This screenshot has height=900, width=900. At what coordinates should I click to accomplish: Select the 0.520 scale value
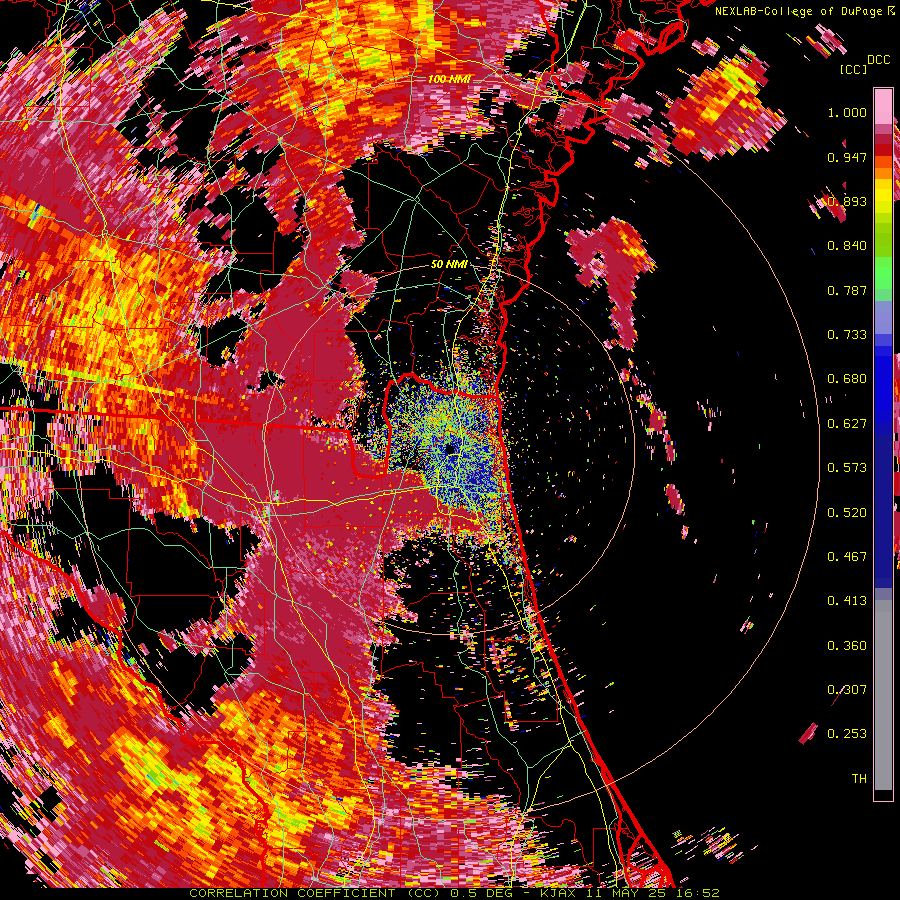tap(847, 513)
